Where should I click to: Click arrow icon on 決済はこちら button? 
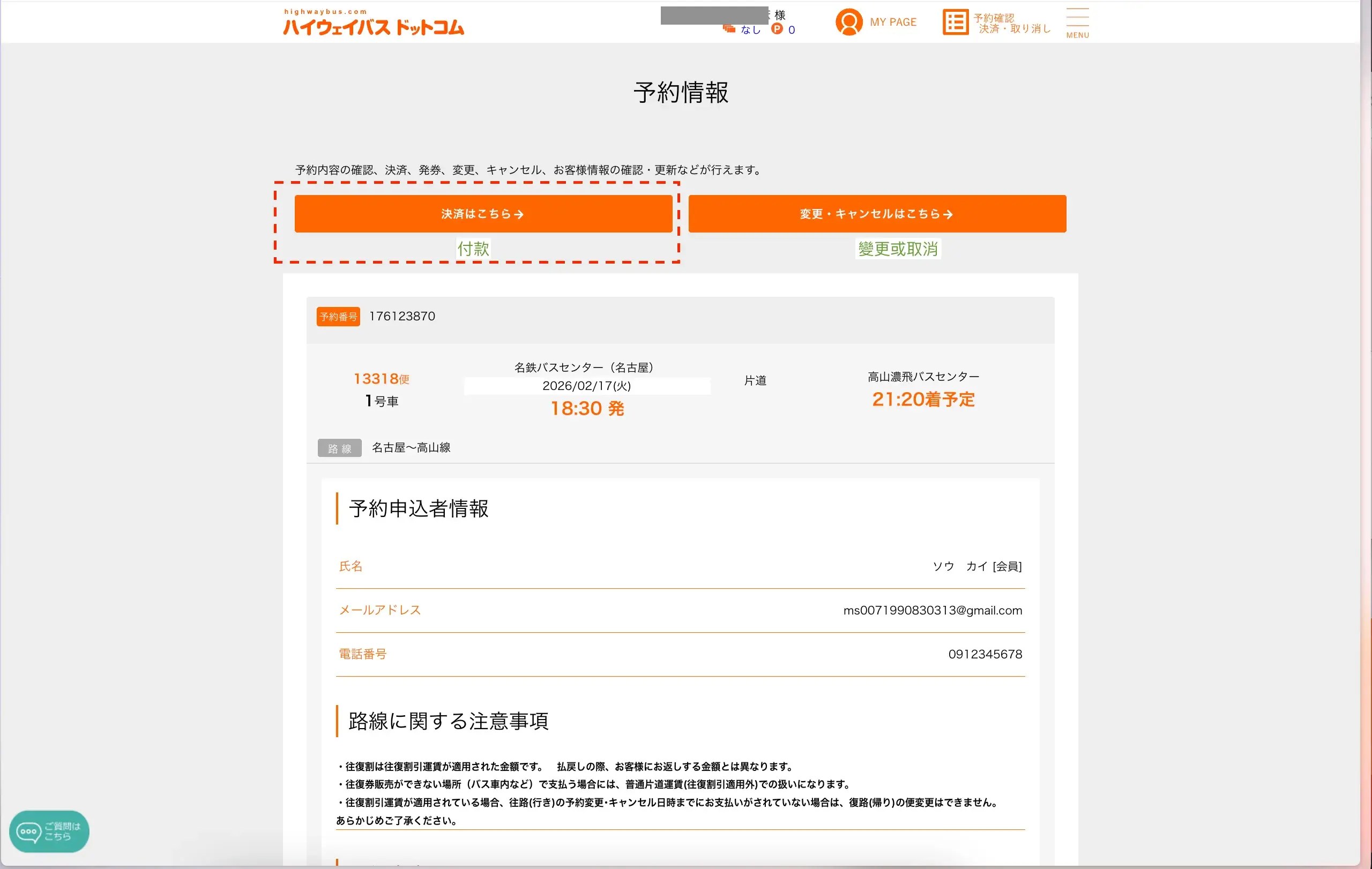[x=518, y=214]
